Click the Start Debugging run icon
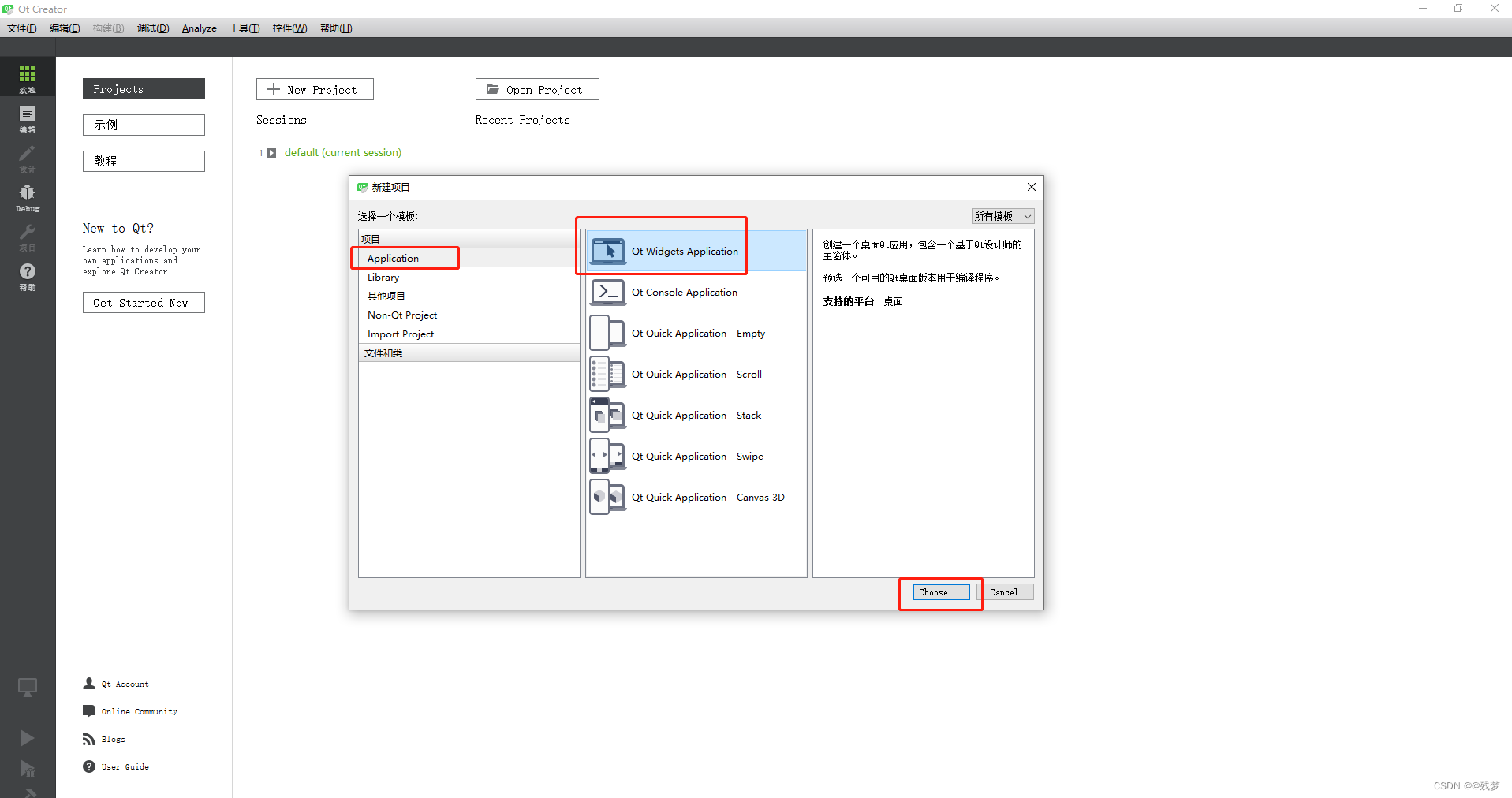Viewport: 1512px width, 798px height. [27, 768]
